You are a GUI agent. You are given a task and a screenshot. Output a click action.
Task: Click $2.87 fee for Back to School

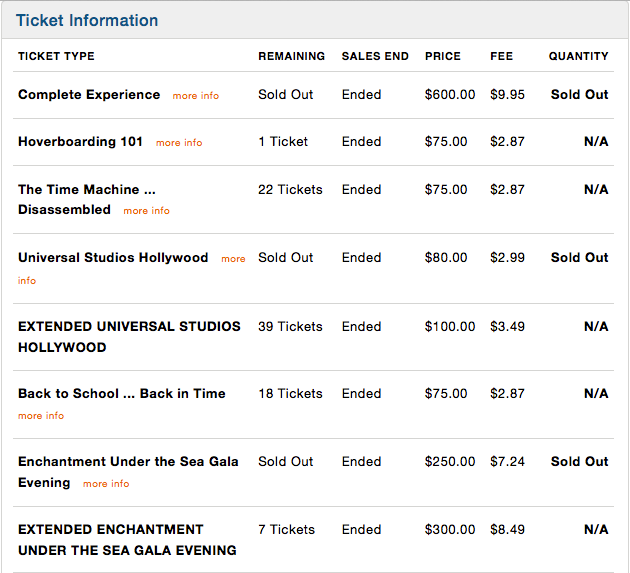[507, 393]
